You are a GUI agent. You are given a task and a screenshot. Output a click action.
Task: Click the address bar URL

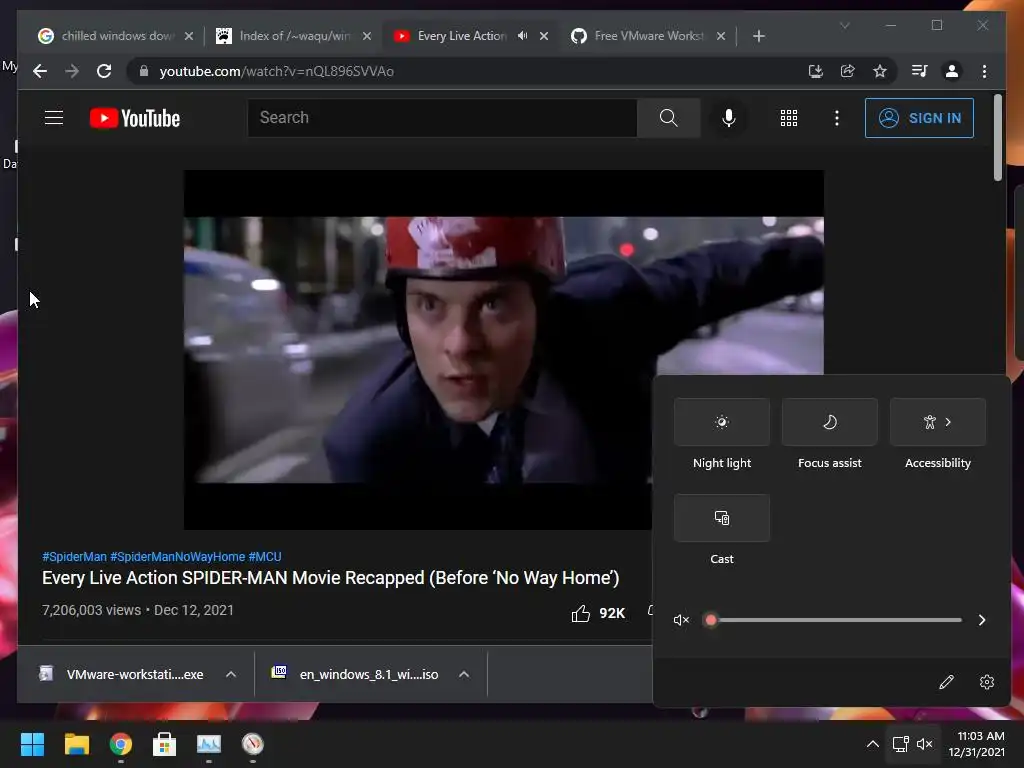[276, 71]
